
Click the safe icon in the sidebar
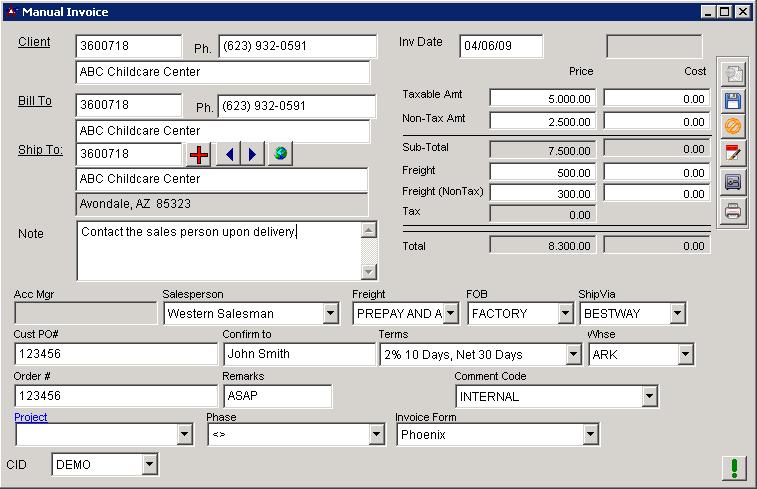733,182
